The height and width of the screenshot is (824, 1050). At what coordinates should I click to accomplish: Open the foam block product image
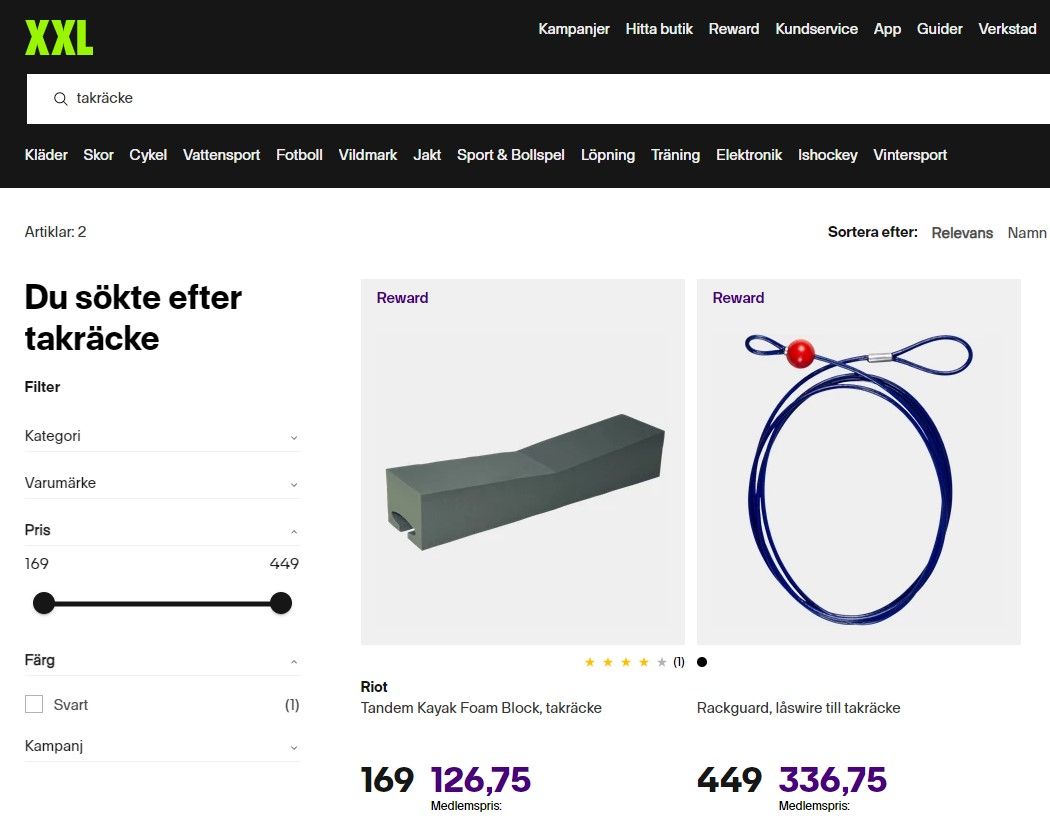pos(523,462)
